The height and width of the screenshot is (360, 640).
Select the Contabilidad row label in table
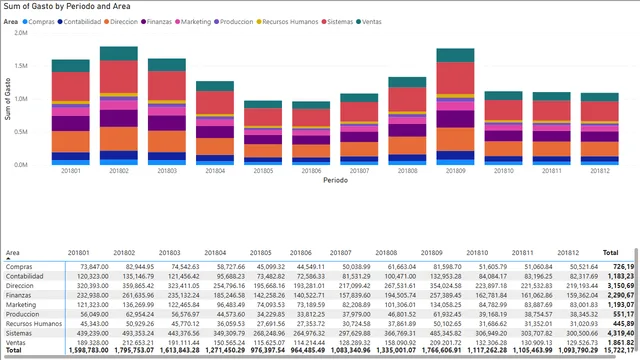click(x=24, y=276)
